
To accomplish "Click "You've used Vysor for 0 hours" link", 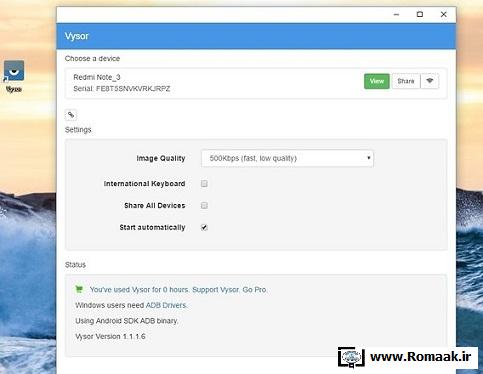I will tap(139, 290).
